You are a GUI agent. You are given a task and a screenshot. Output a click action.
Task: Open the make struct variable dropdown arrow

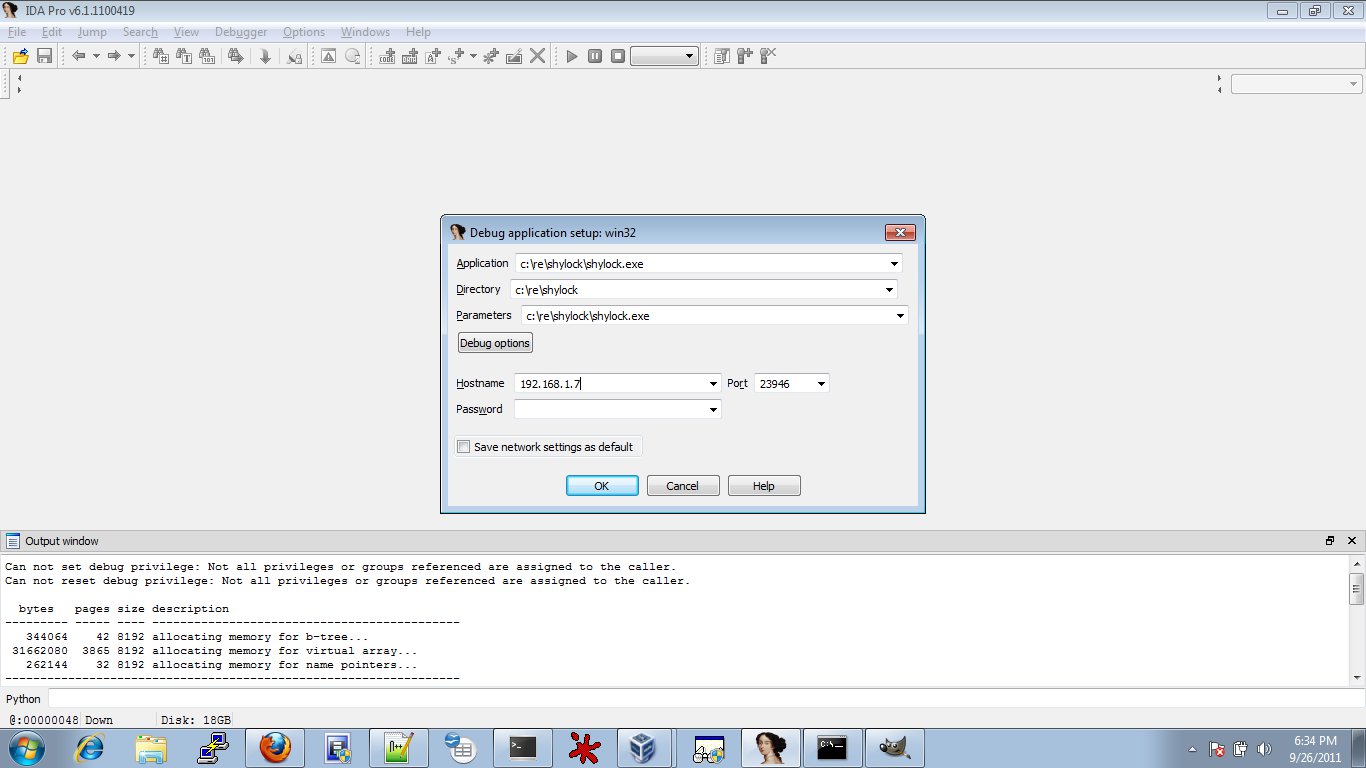[472, 56]
